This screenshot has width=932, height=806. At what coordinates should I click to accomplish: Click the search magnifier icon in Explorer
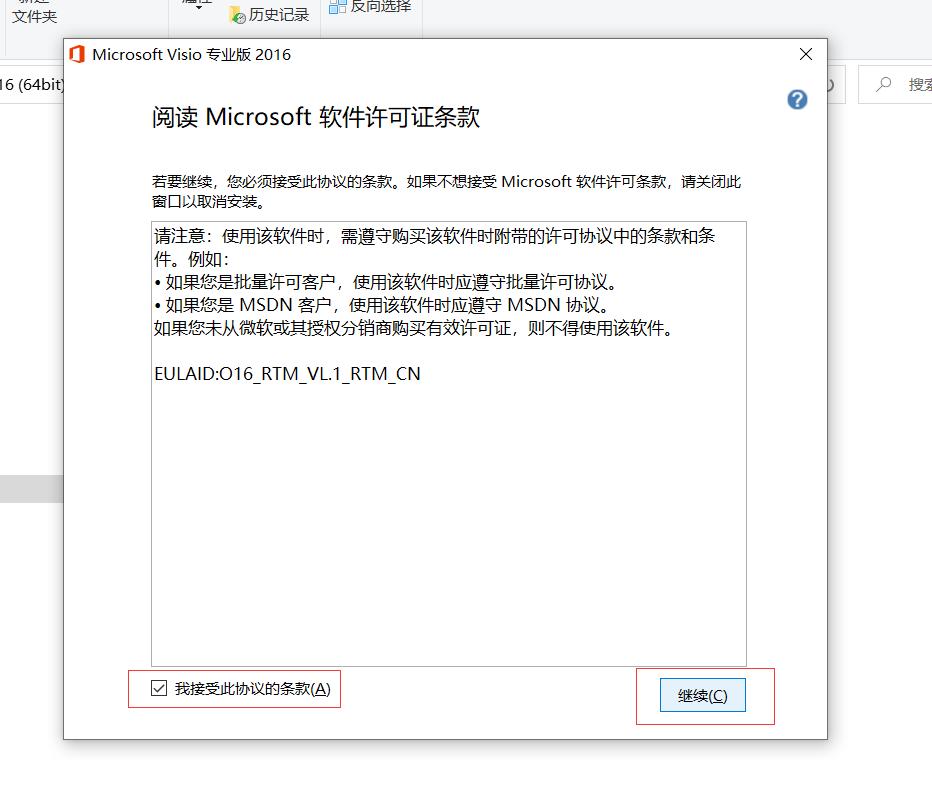pos(884,84)
